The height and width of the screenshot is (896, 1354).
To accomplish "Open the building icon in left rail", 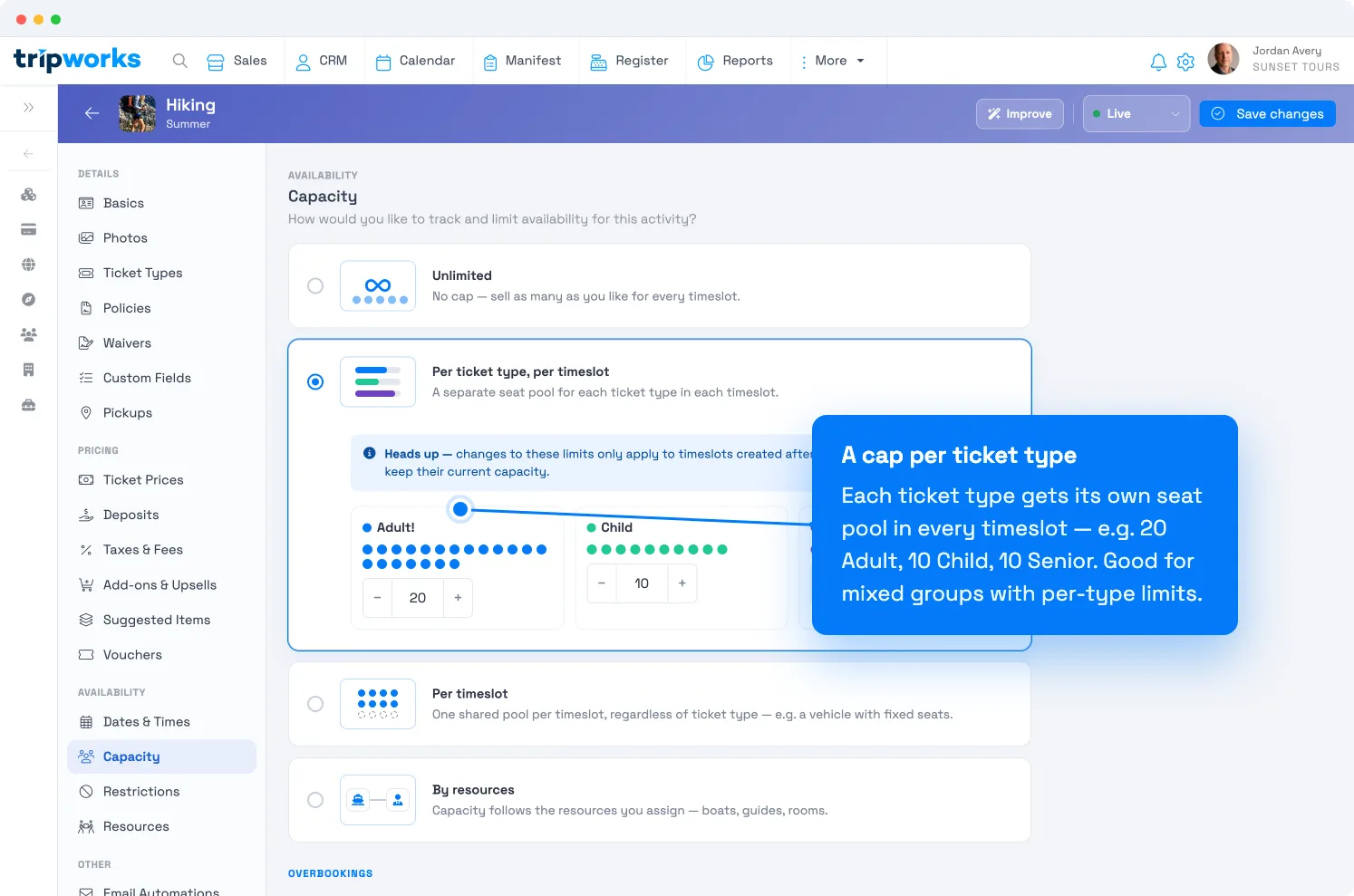I will [x=29, y=370].
